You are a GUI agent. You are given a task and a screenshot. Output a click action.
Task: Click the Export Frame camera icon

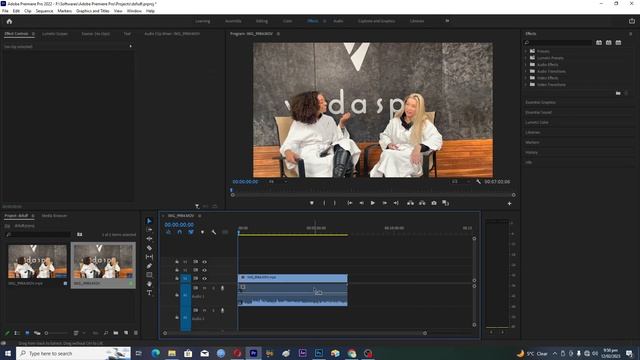(x=434, y=203)
